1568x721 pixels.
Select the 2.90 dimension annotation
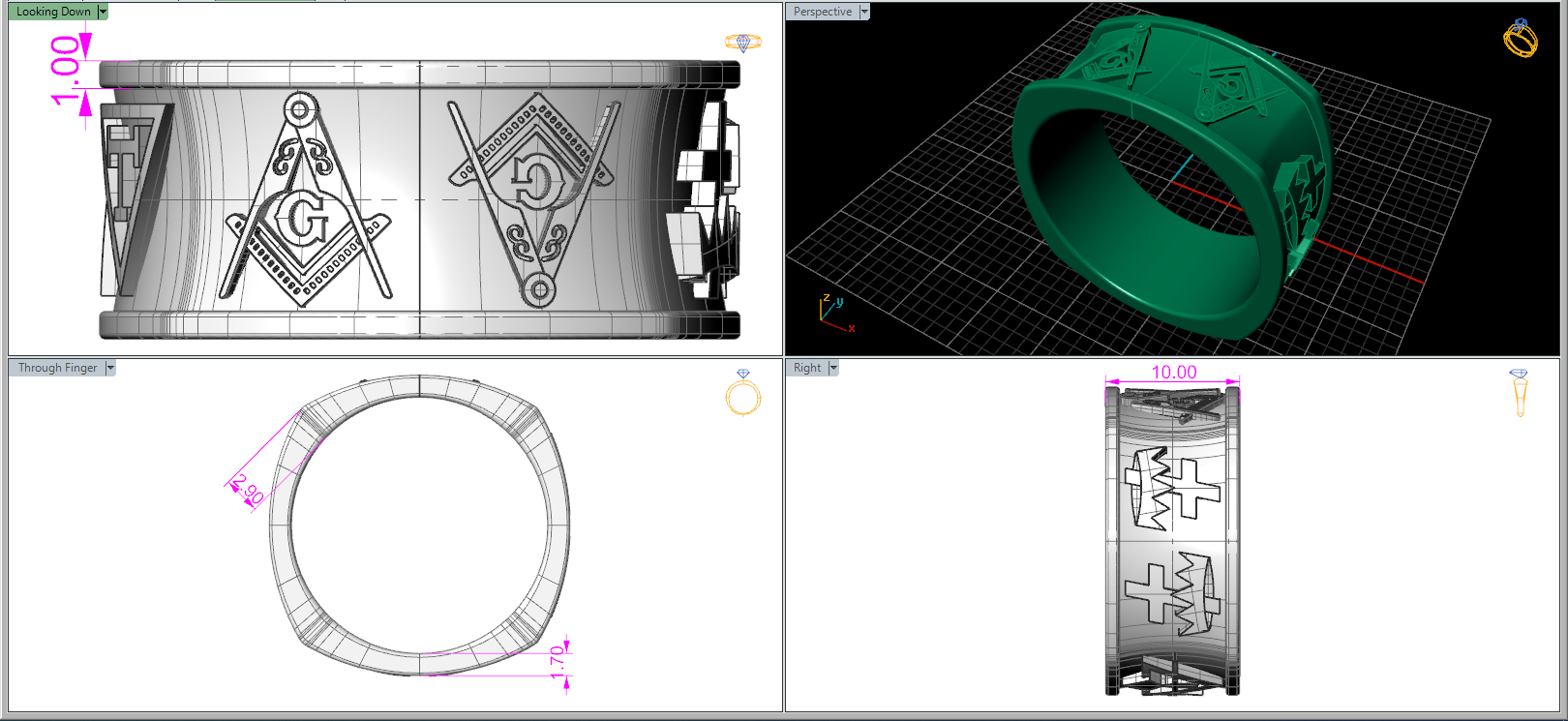point(248,490)
